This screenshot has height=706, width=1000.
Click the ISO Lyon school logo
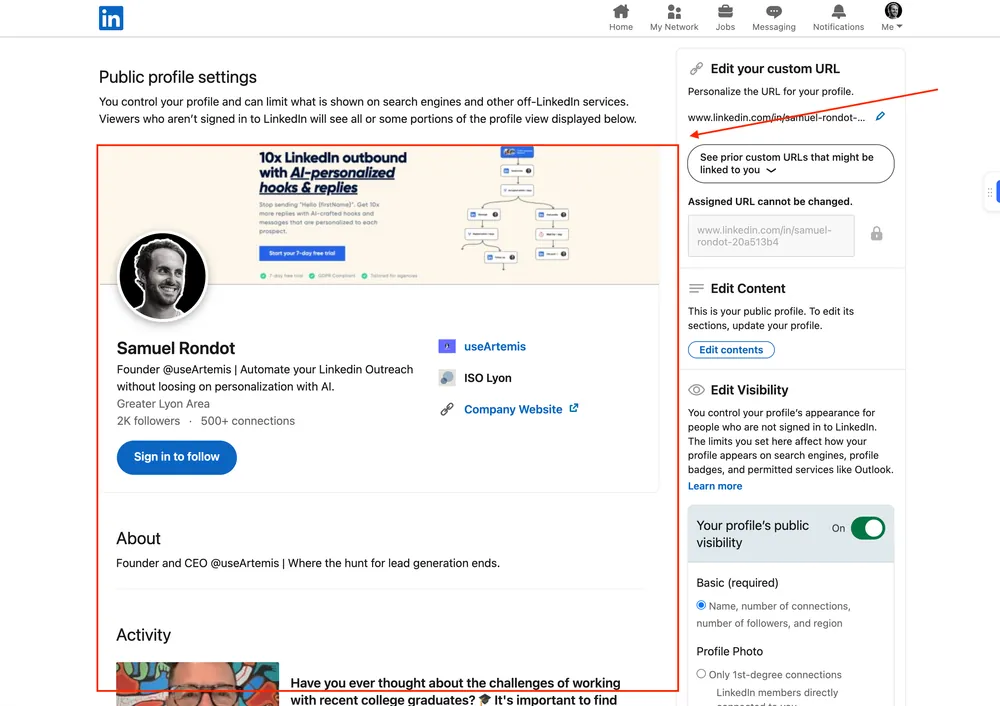pyautogui.click(x=447, y=378)
